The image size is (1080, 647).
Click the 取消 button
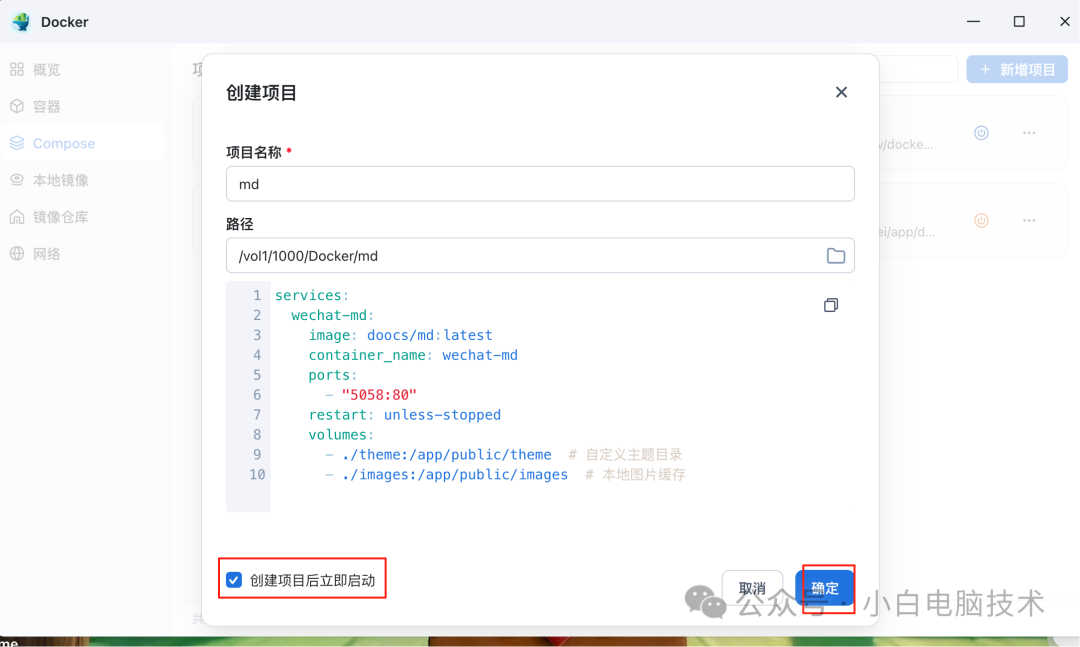coord(752,588)
